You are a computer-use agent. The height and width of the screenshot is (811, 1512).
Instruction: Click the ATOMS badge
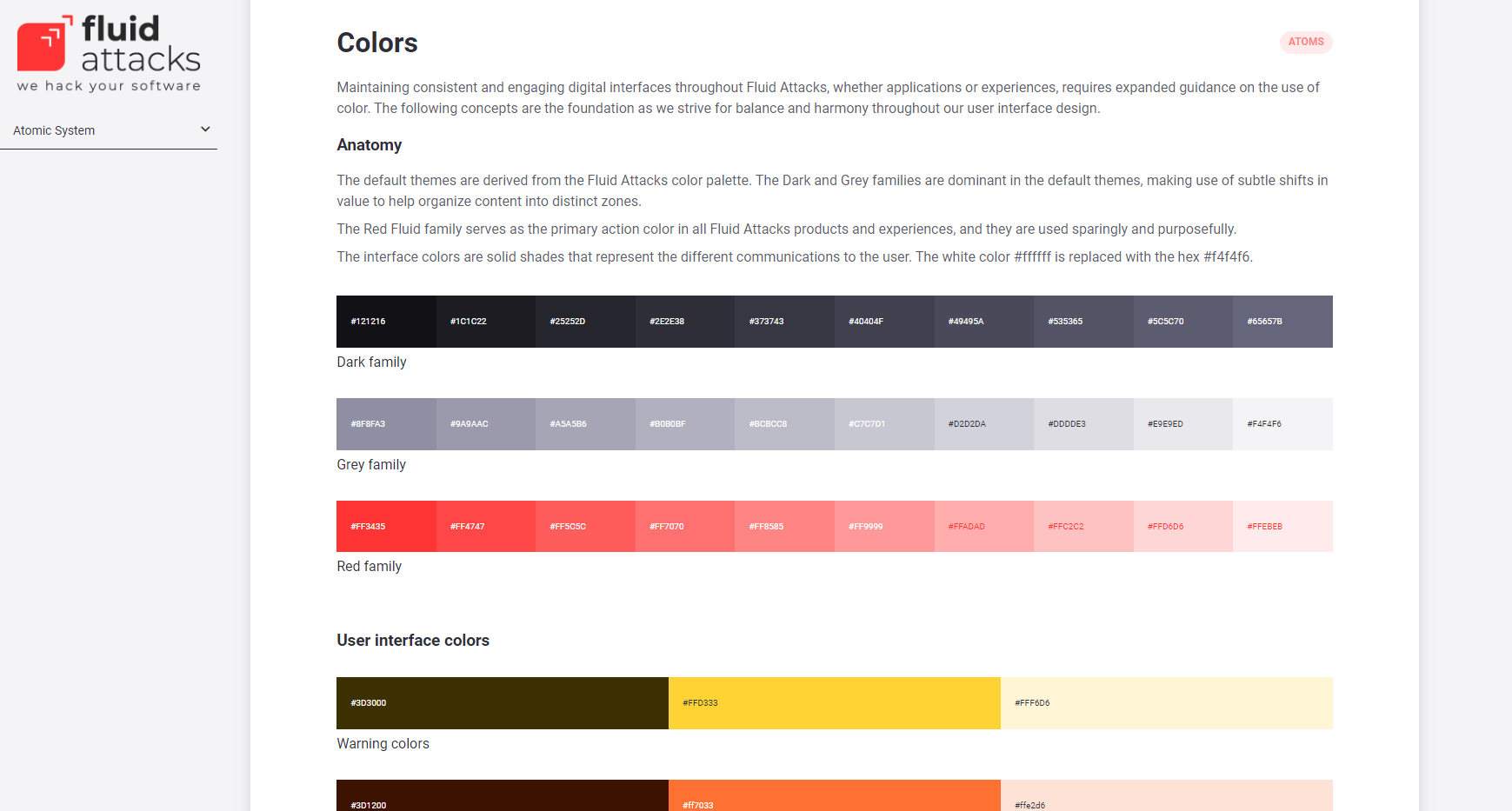1306,42
